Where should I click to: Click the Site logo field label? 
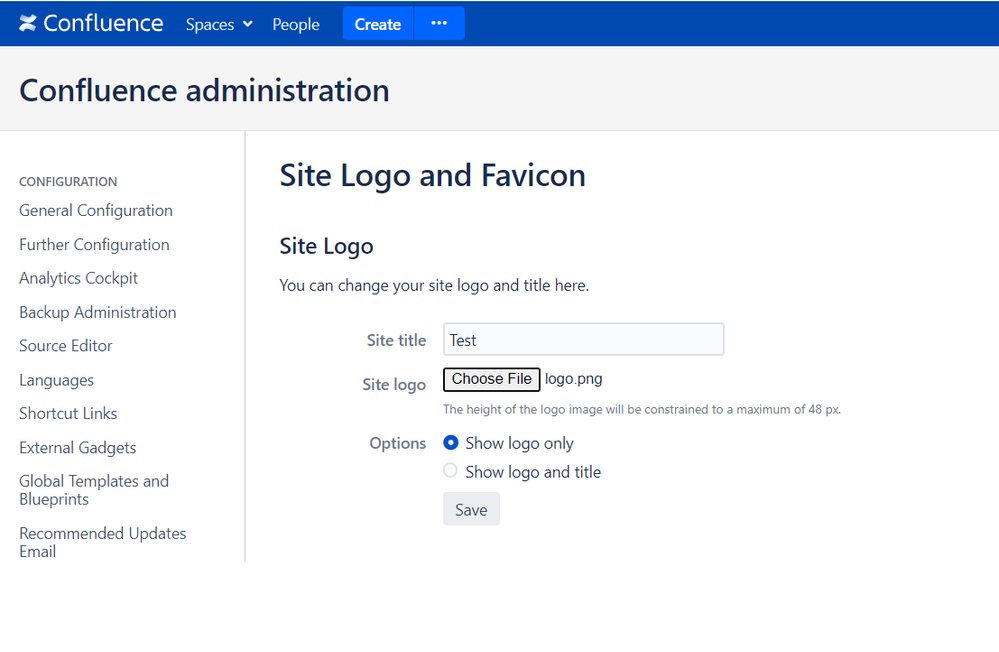pyautogui.click(x=394, y=384)
